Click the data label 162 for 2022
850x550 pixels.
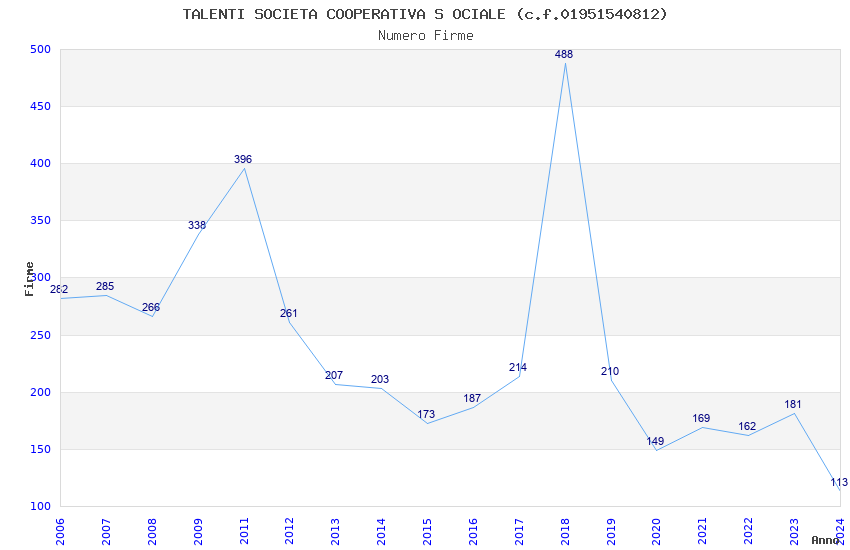coord(747,427)
